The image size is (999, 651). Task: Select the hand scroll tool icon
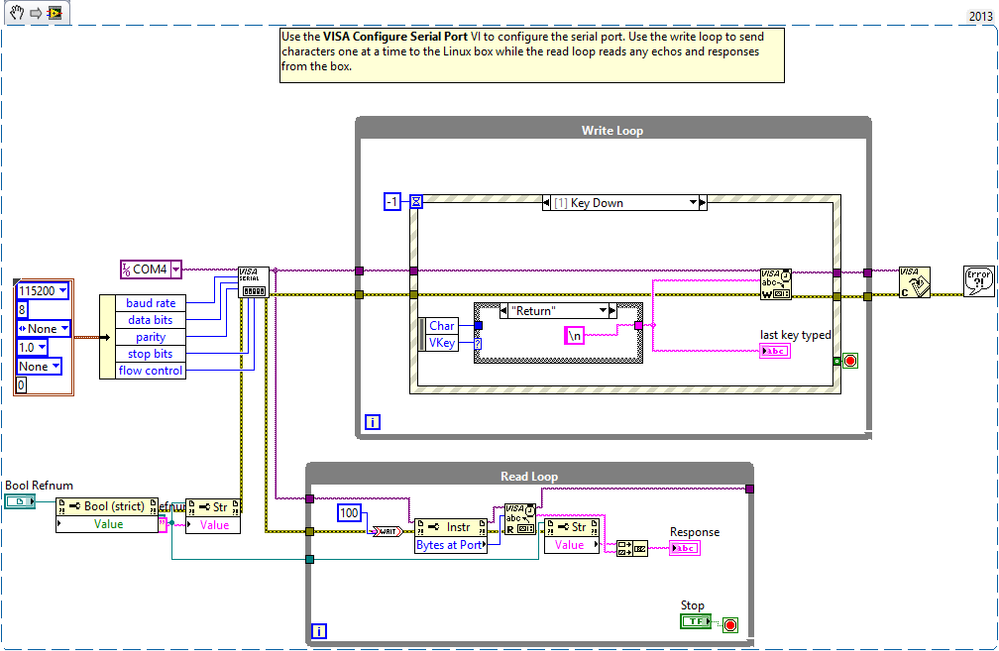(17, 11)
